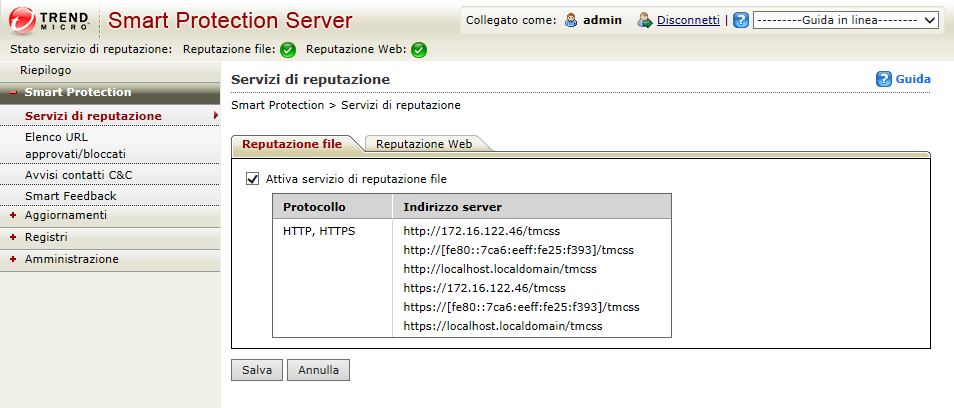Click the Trend Micro logo
Viewport: 954px width, 408px height.
[x=48, y=20]
